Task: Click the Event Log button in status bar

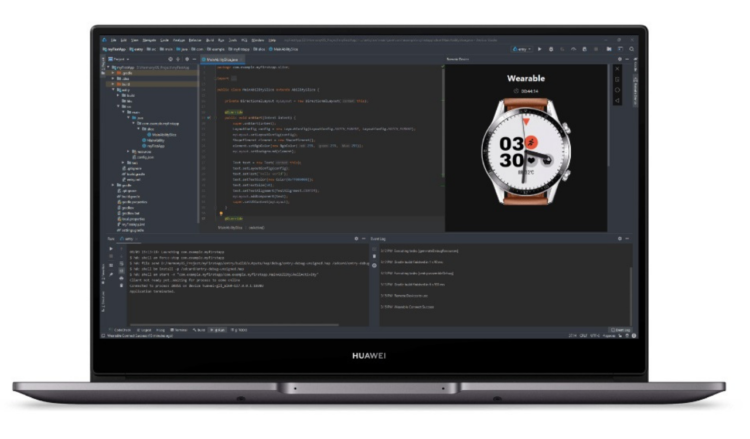Action: (620, 330)
